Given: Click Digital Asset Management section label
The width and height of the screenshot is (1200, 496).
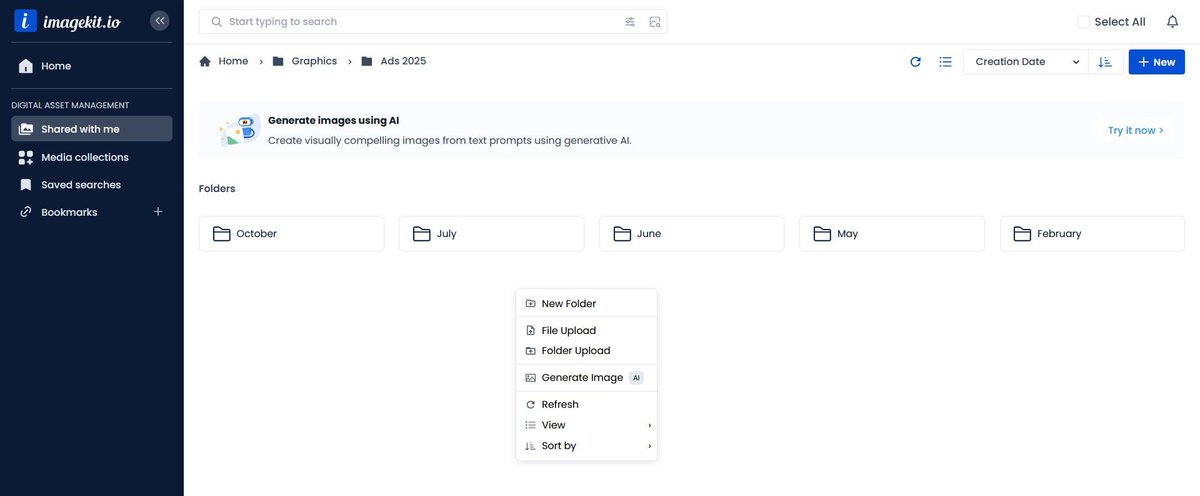Looking at the screenshot, I should tap(70, 105).
